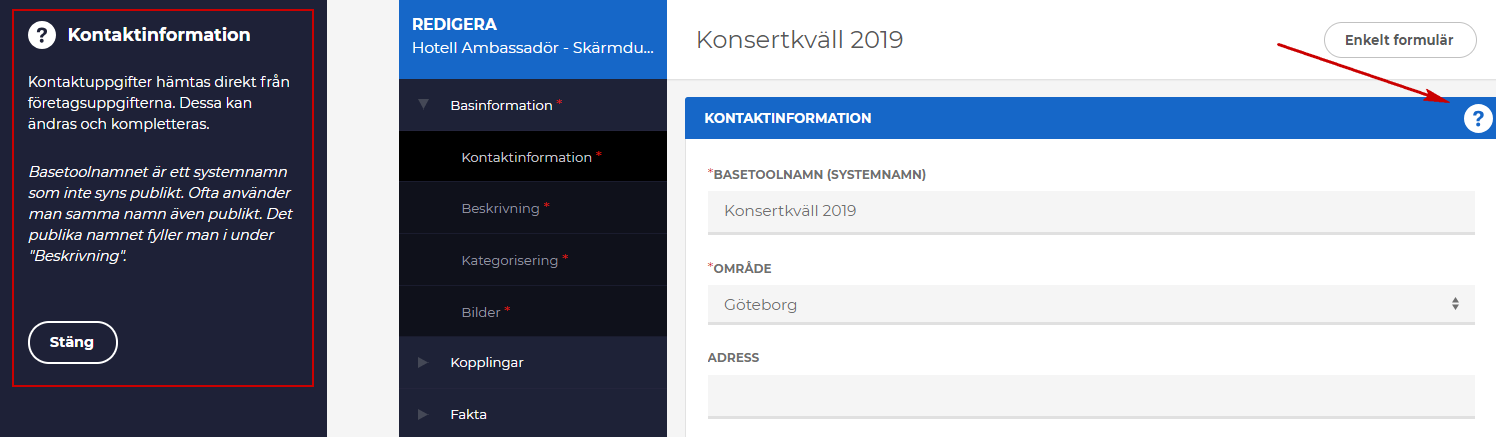The image size is (1496, 437).
Task: Focus the empty Adress field
Action: (1090, 395)
